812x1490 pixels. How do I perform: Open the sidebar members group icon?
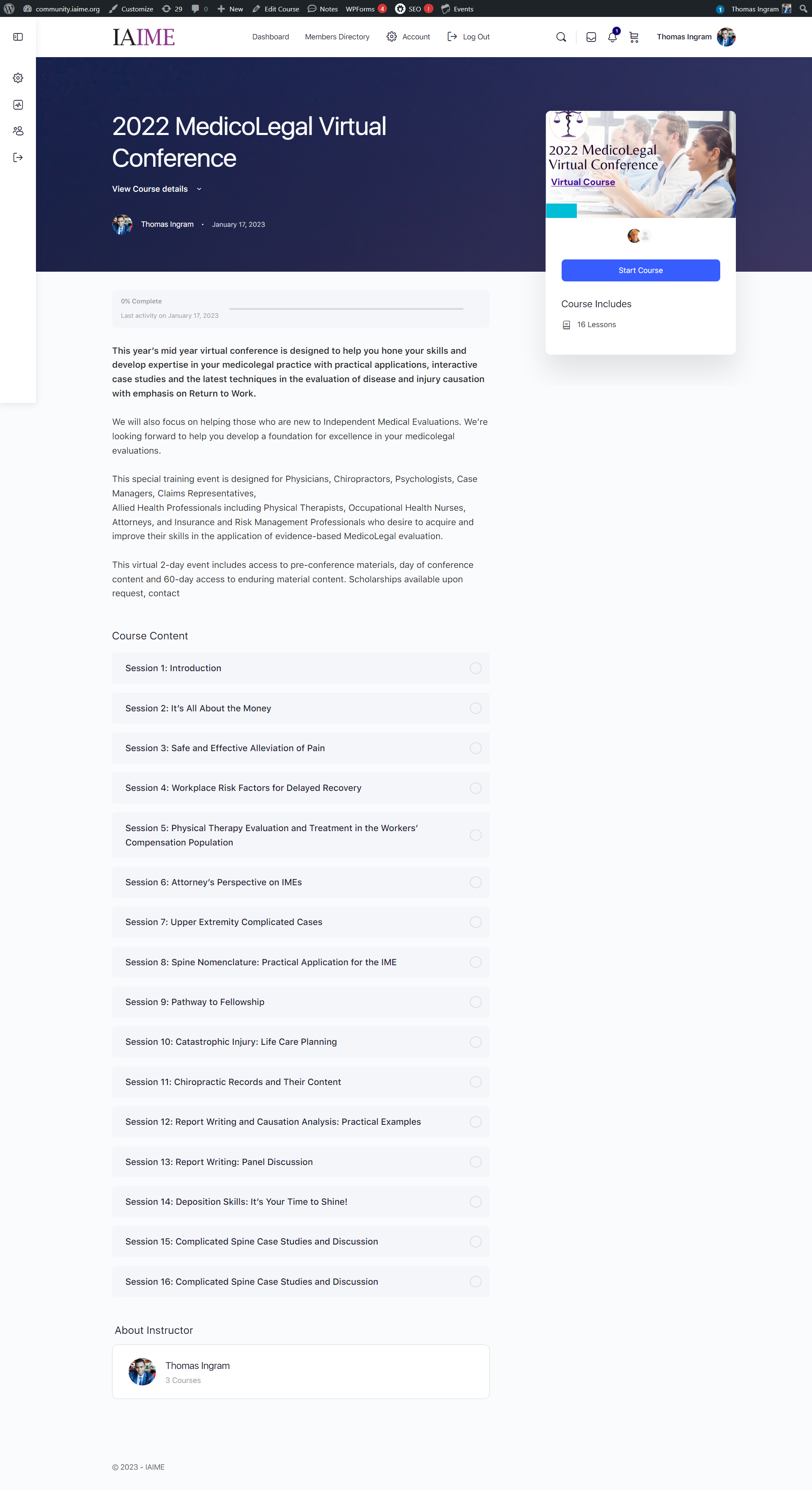[18, 131]
